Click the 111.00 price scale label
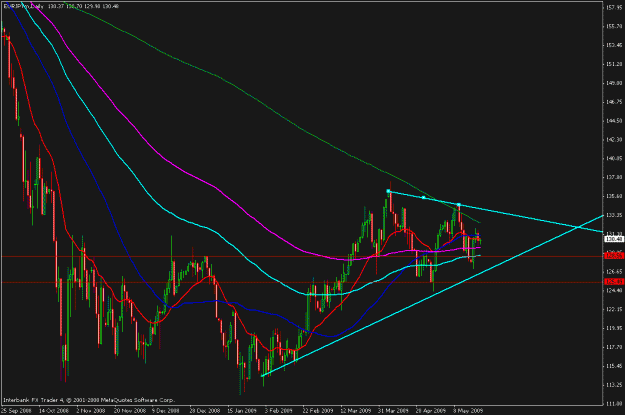The height and width of the screenshot is (415, 625). point(614,404)
